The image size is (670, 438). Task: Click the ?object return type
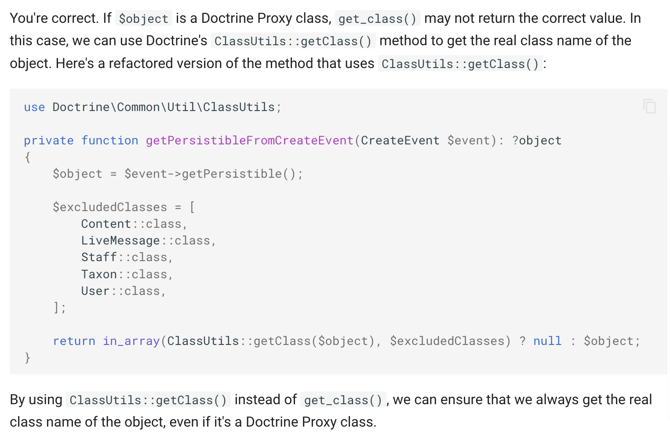[536, 141]
